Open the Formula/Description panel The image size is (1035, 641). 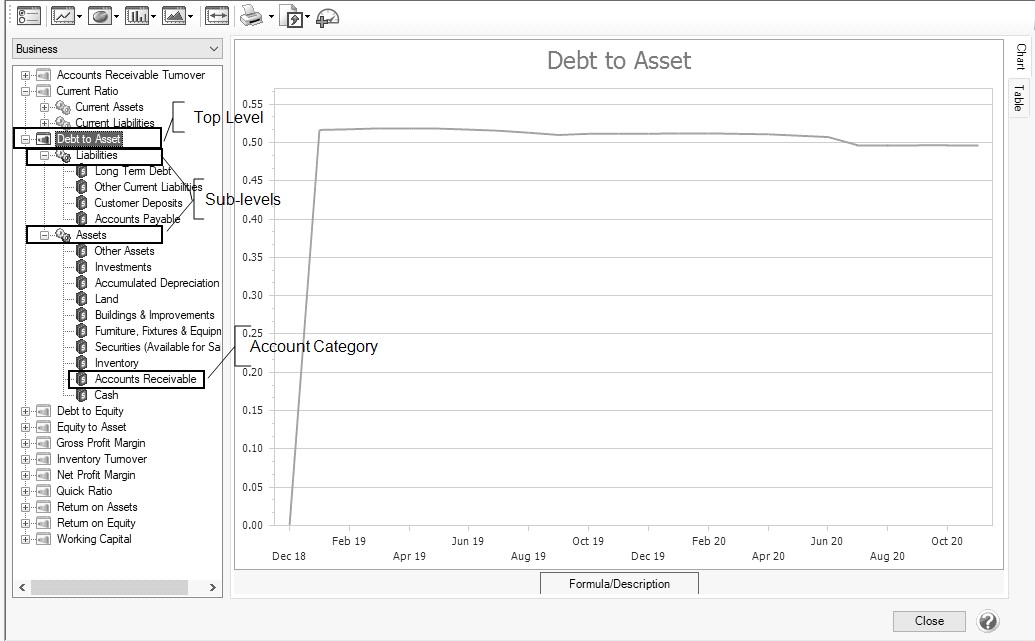click(619, 584)
